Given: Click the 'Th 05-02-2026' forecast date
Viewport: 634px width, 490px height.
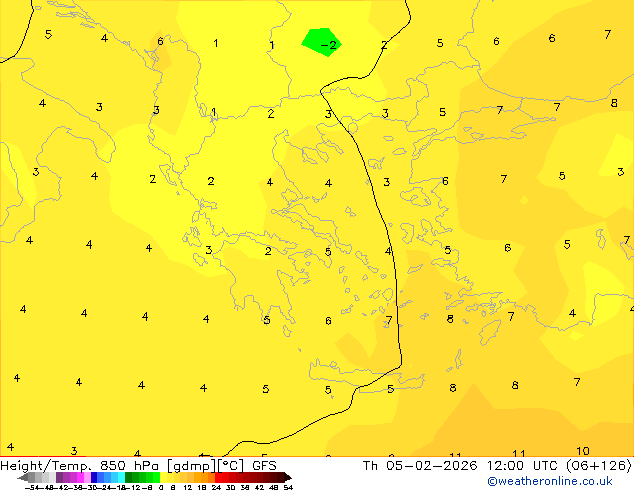Looking at the screenshot, I should pos(420,466).
